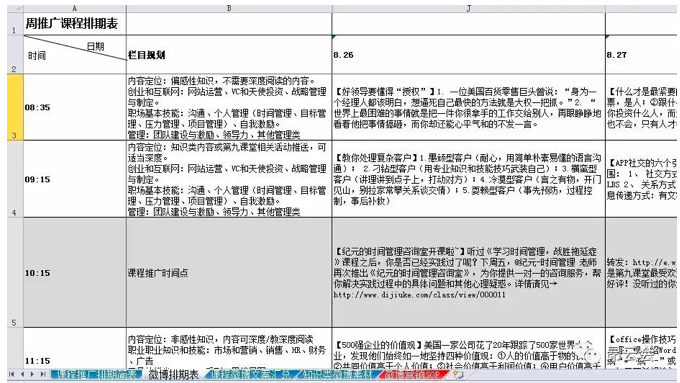This screenshot has height=383, width=680.
Task: Go to the first sheet using the navigation arrow
Action: pyautogui.click(x=11, y=374)
